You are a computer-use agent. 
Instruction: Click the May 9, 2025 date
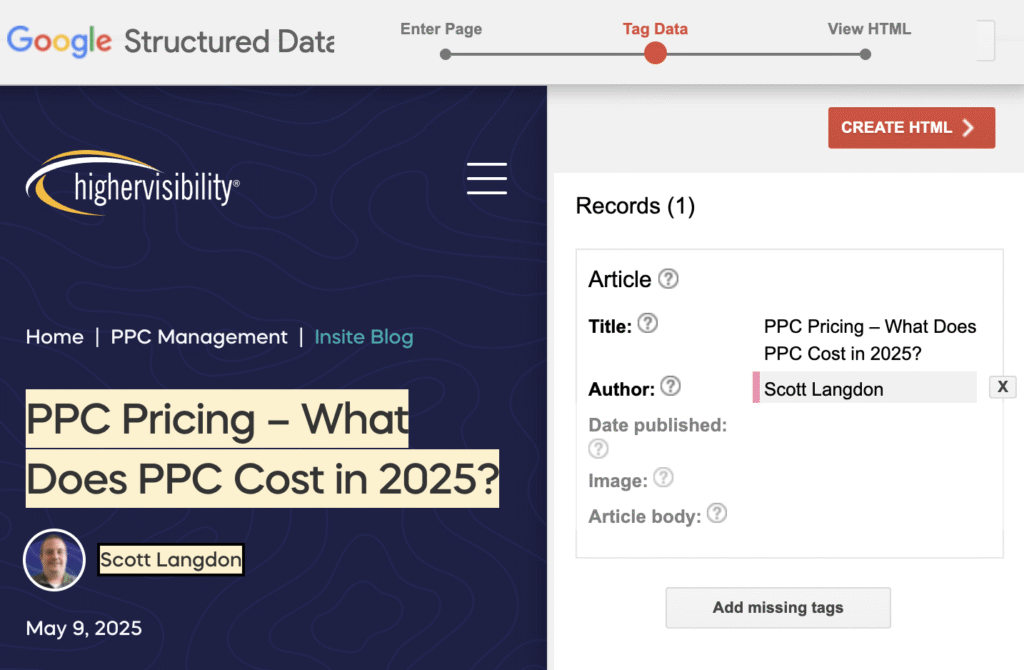pyautogui.click(x=84, y=628)
